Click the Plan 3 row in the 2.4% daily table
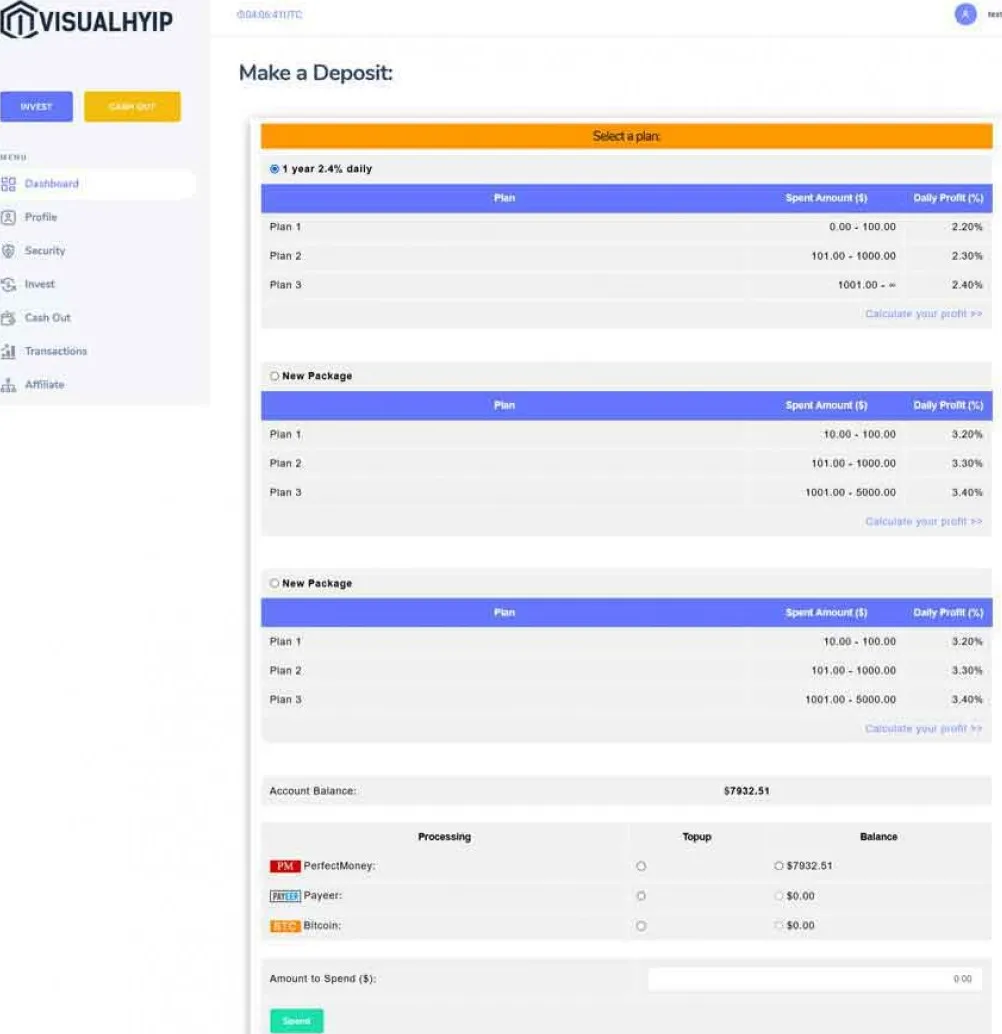The image size is (1002, 1034). click(x=626, y=285)
